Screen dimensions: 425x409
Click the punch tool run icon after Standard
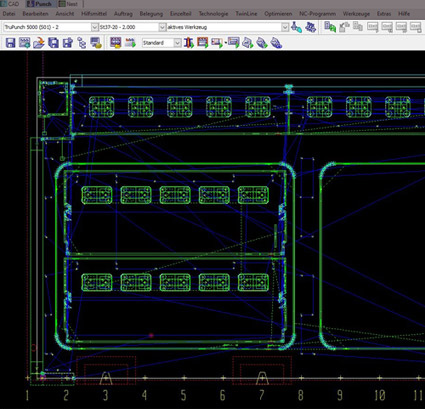coord(189,43)
